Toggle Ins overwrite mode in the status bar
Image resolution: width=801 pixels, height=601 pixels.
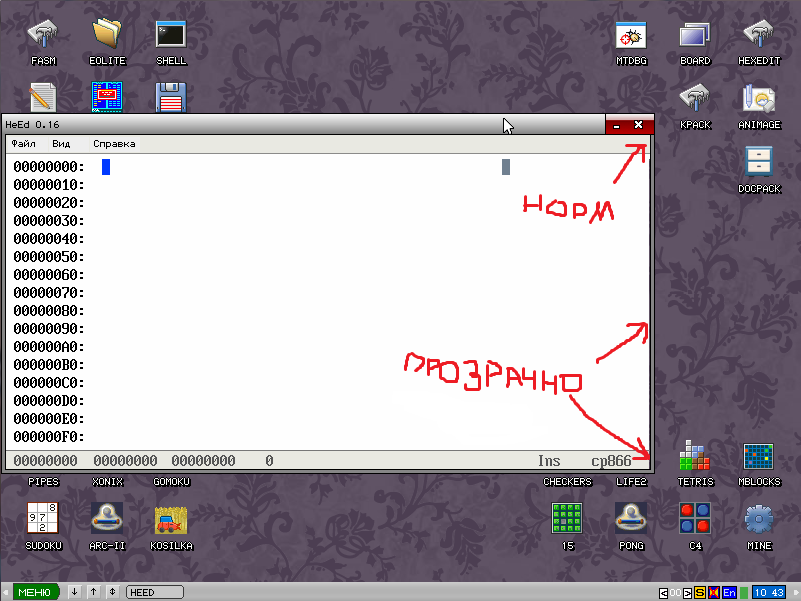[548, 461]
